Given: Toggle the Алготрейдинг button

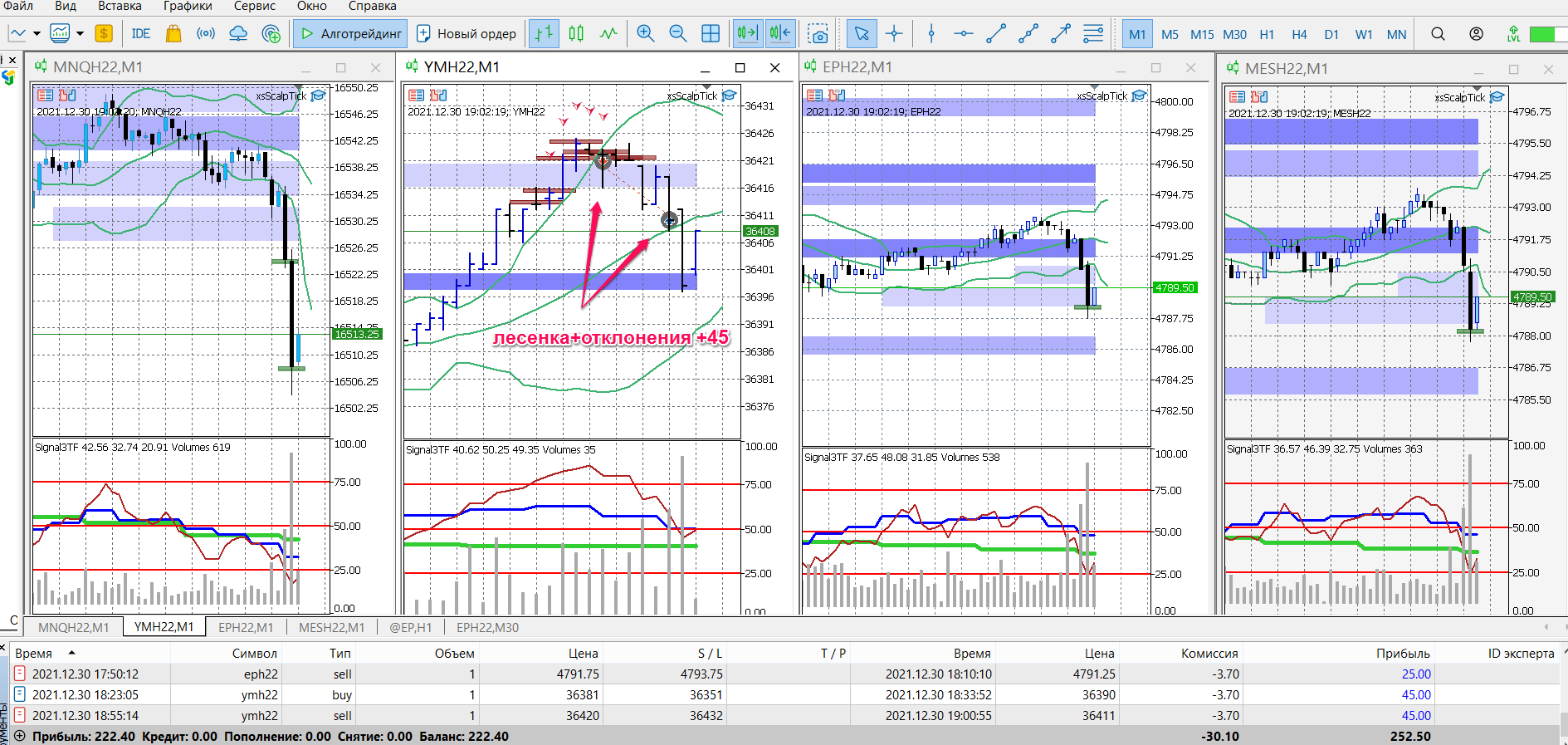Looking at the screenshot, I should pos(350,34).
